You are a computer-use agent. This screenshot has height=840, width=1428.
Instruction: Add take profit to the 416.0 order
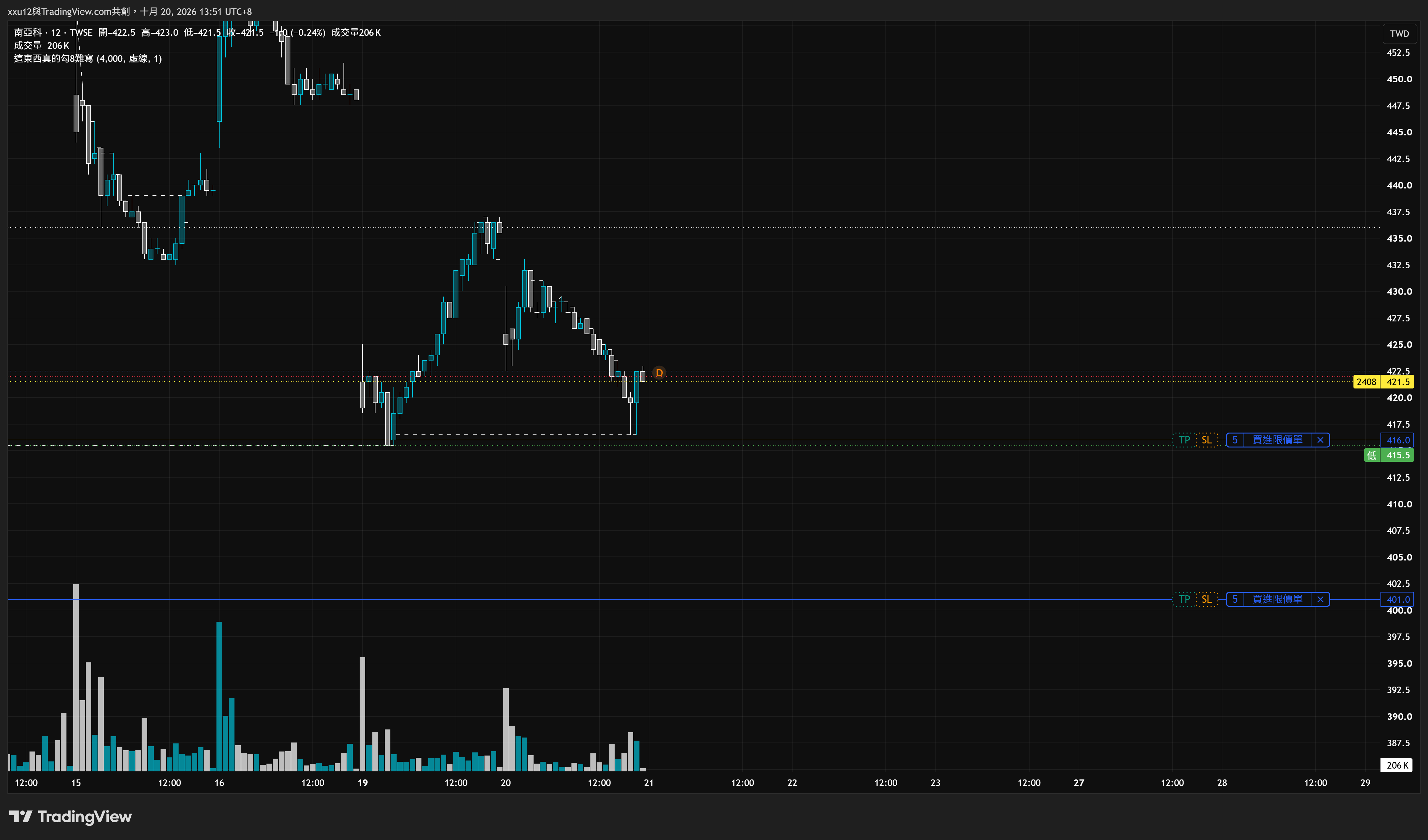click(1184, 440)
